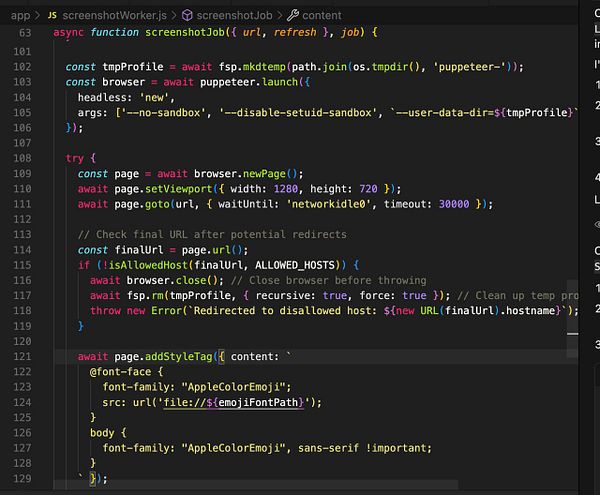Click 'isAllowedHost' function call on line 115
600x495 pixels.
pyautogui.click(x=148, y=265)
